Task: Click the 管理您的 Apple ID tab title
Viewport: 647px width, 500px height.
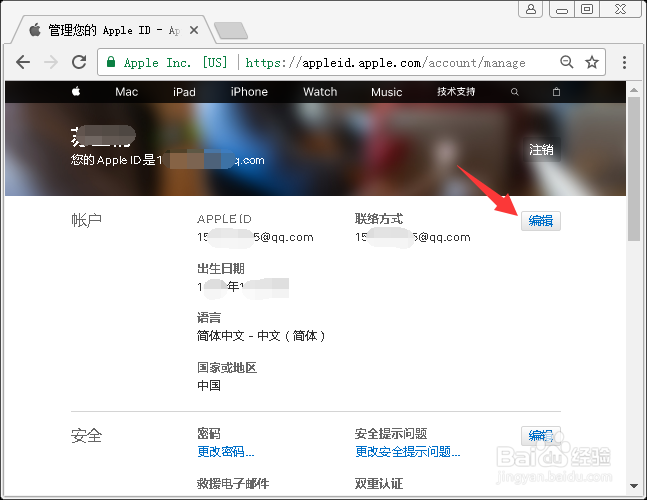Action: coord(114,30)
